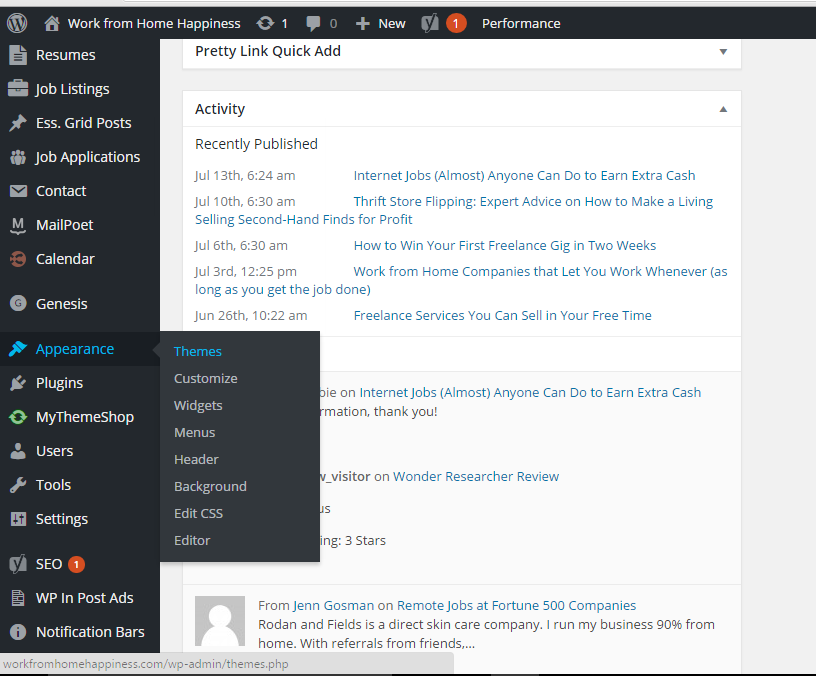Open post 'Internet Jobs (Almost) Anyone' under Recently Published

pyautogui.click(x=524, y=175)
